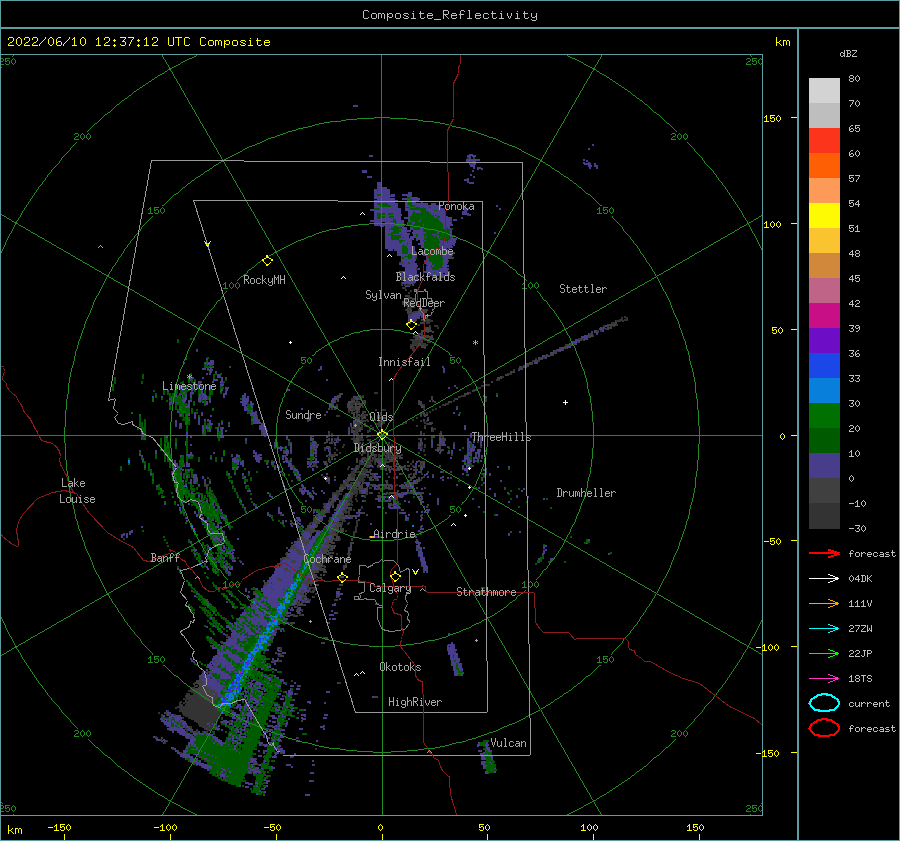This screenshot has width=900, height=841.
Task: Click the red forecast ellipse icon
Action: (x=824, y=728)
